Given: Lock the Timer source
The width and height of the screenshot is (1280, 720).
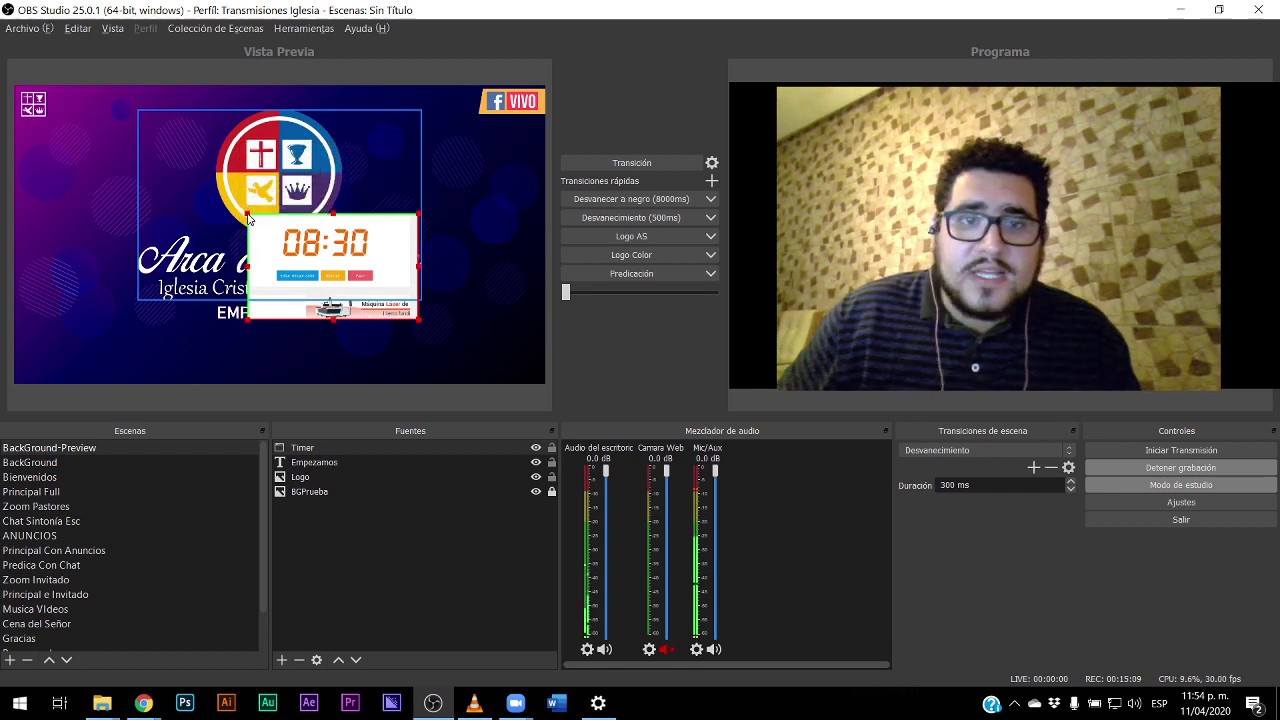Looking at the screenshot, I should (x=551, y=448).
